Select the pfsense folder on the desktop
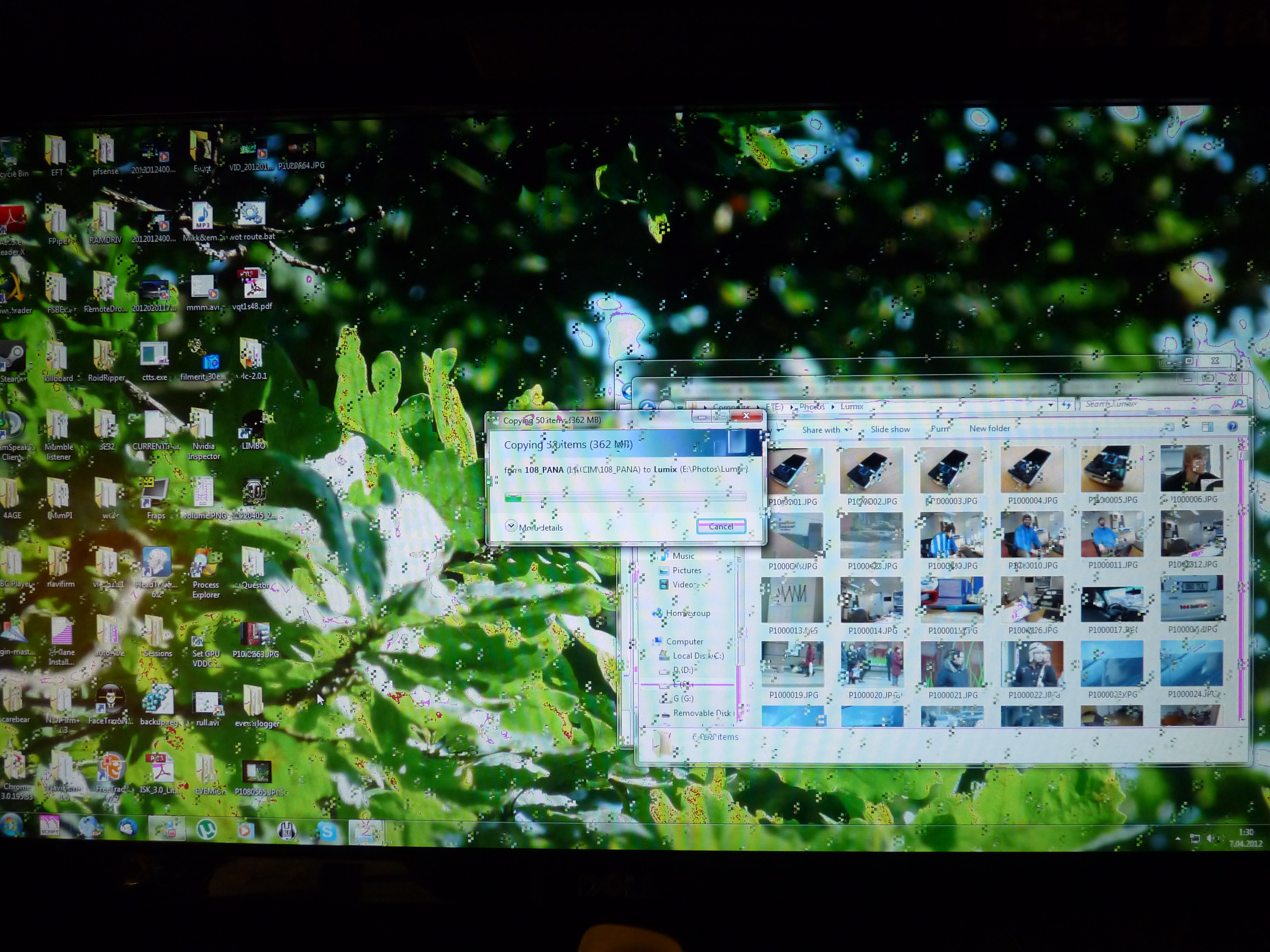1270x952 pixels. (x=105, y=154)
